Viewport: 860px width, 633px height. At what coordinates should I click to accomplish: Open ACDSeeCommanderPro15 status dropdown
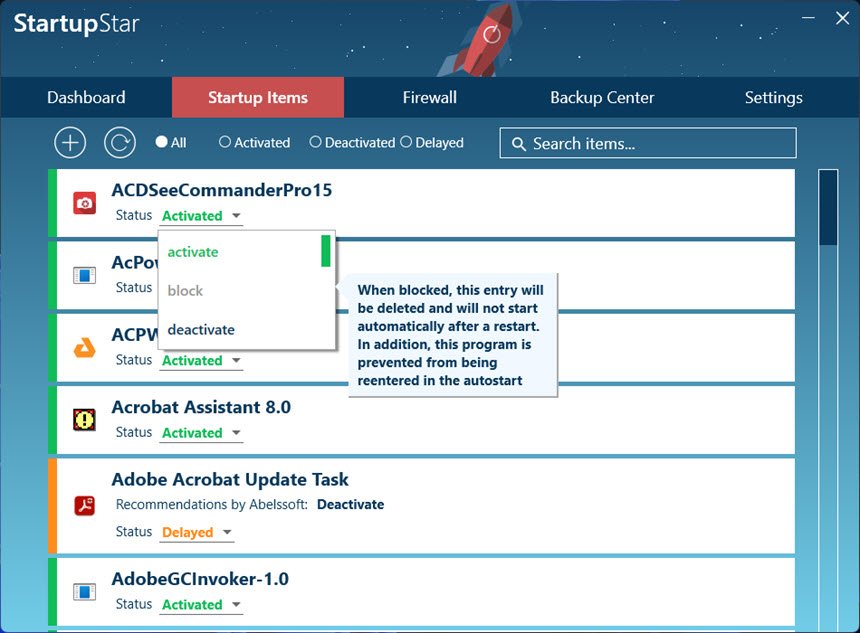pos(201,216)
